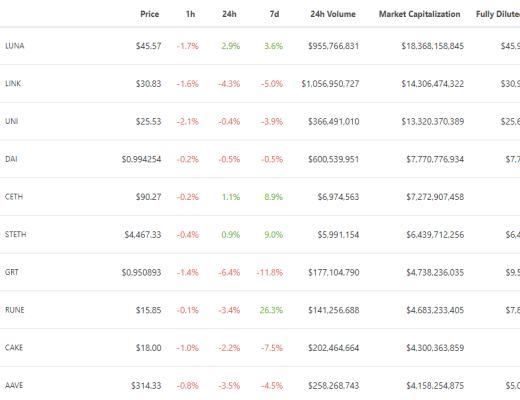Sort by 7d change column header
The image size is (520, 400).
click(274, 14)
